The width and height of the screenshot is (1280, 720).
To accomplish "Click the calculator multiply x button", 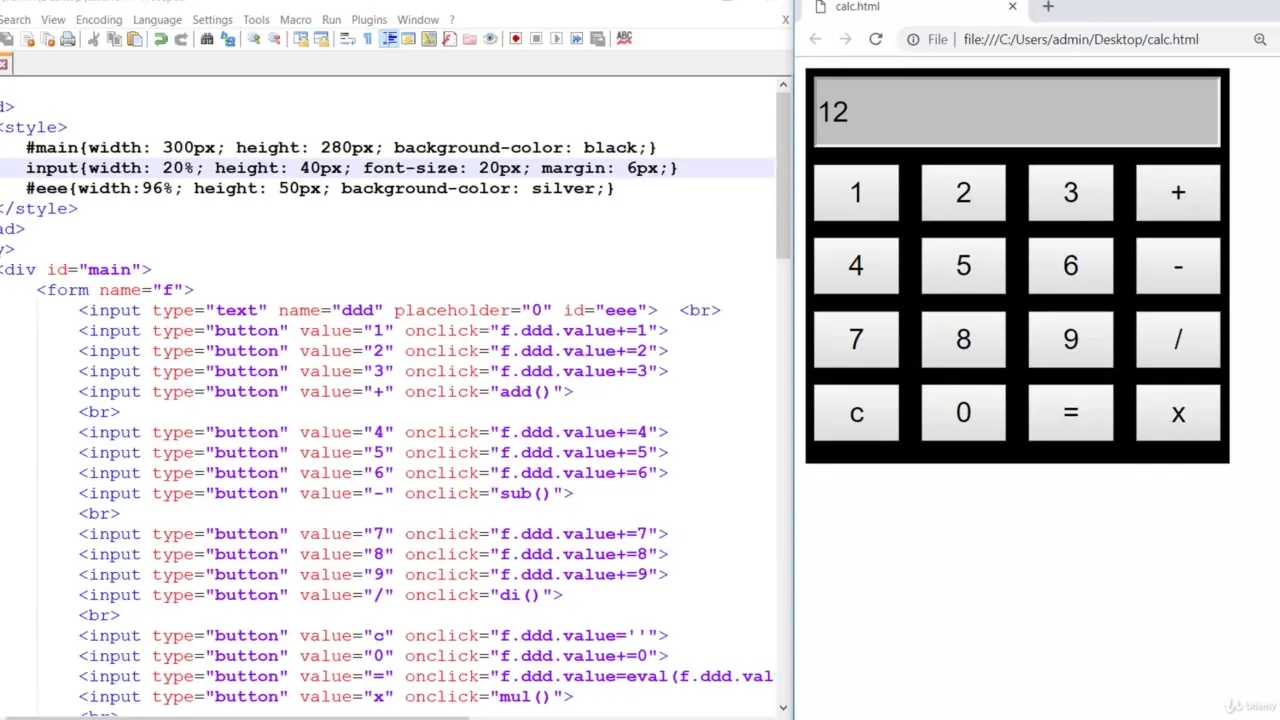I will pos(1178,413).
